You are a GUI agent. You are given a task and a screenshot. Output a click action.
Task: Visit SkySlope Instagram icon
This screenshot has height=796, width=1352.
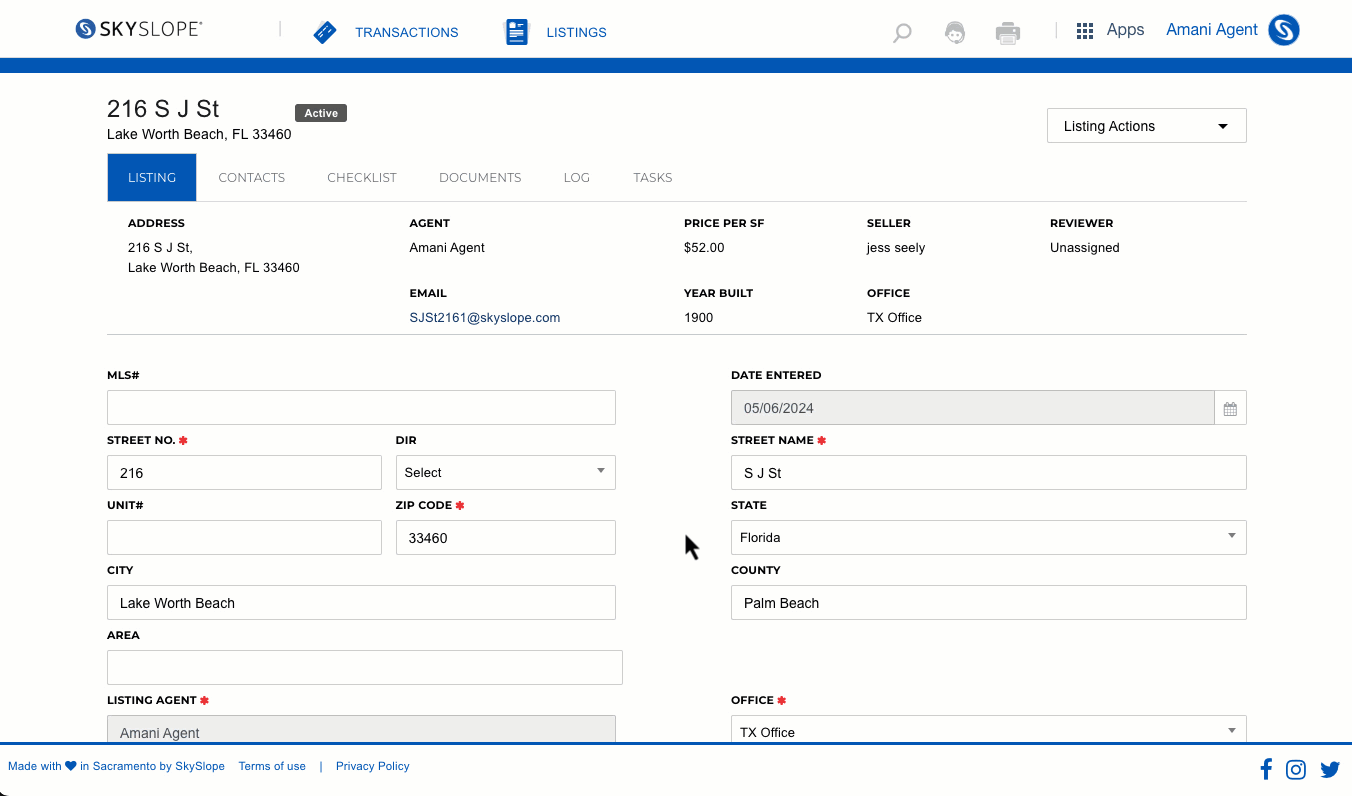click(1296, 769)
